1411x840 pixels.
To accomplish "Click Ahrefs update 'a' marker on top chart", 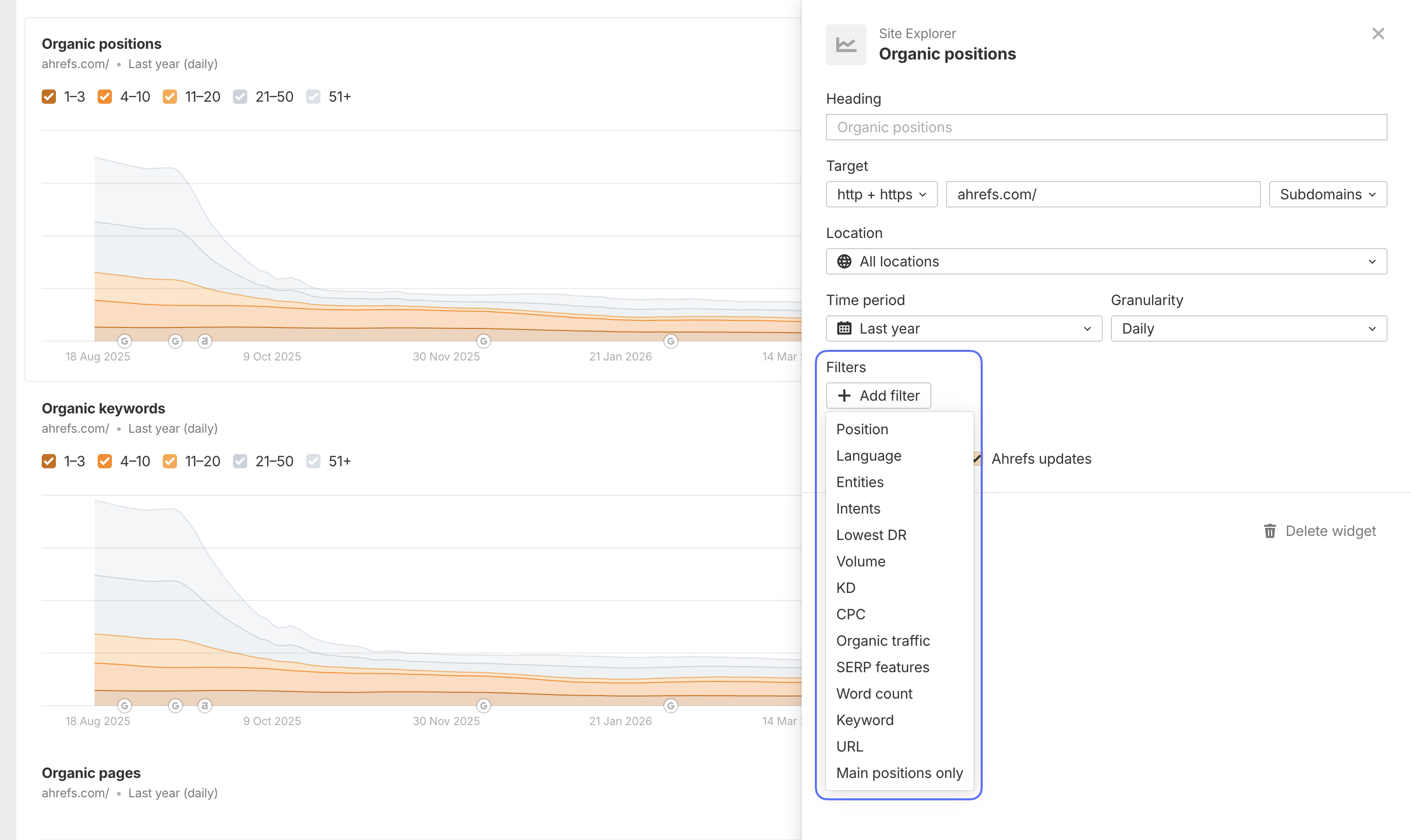I will point(205,341).
